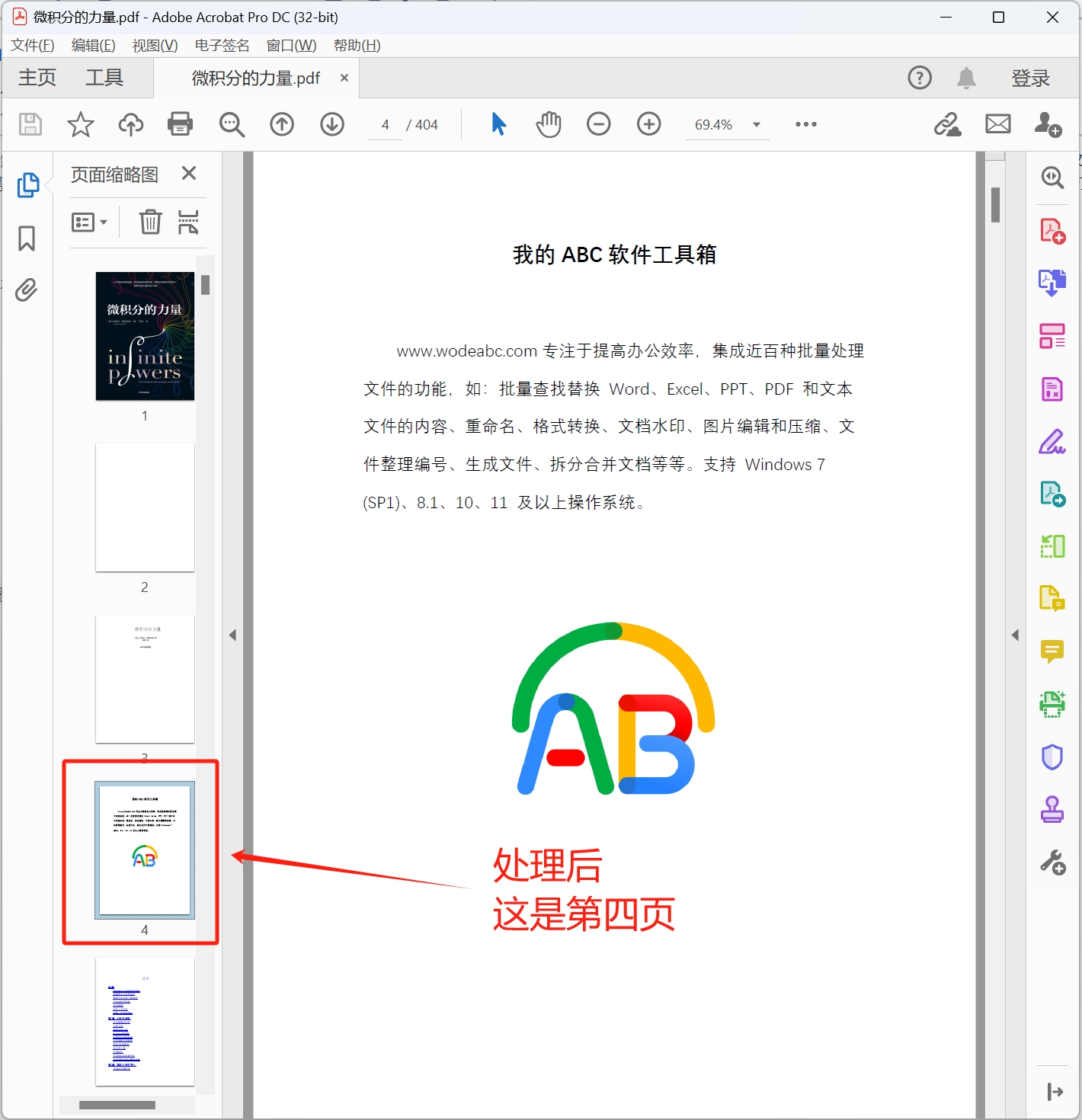Open the thumbnail options dropdown
This screenshot has height=1120, width=1082.
pyautogui.click(x=89, y=222)
